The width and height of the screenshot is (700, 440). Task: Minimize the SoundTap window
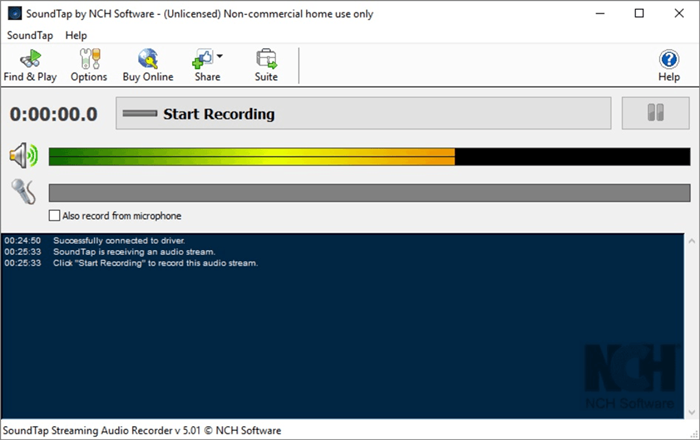click(600, 13)
